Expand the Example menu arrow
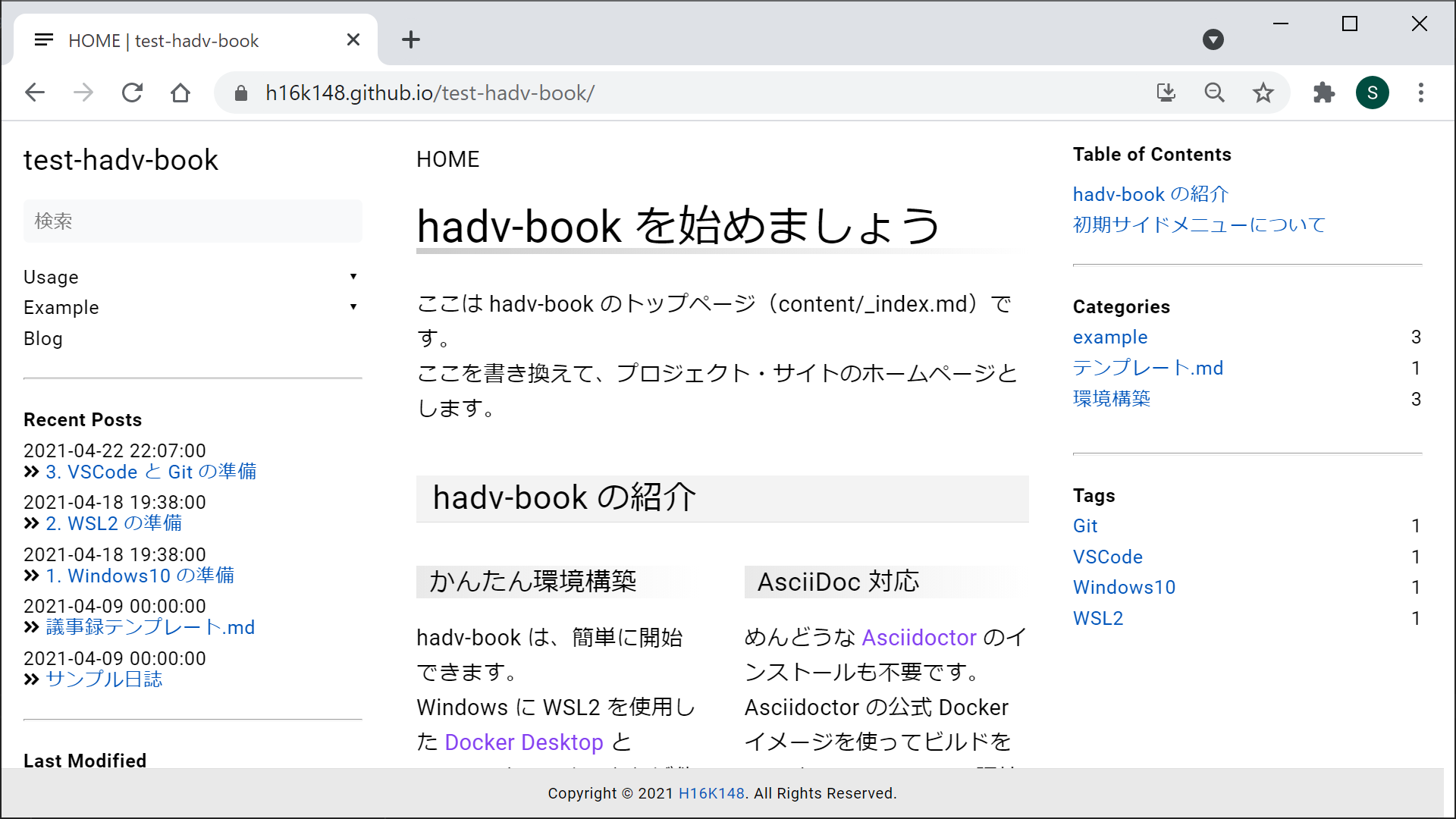 (353, 307)
